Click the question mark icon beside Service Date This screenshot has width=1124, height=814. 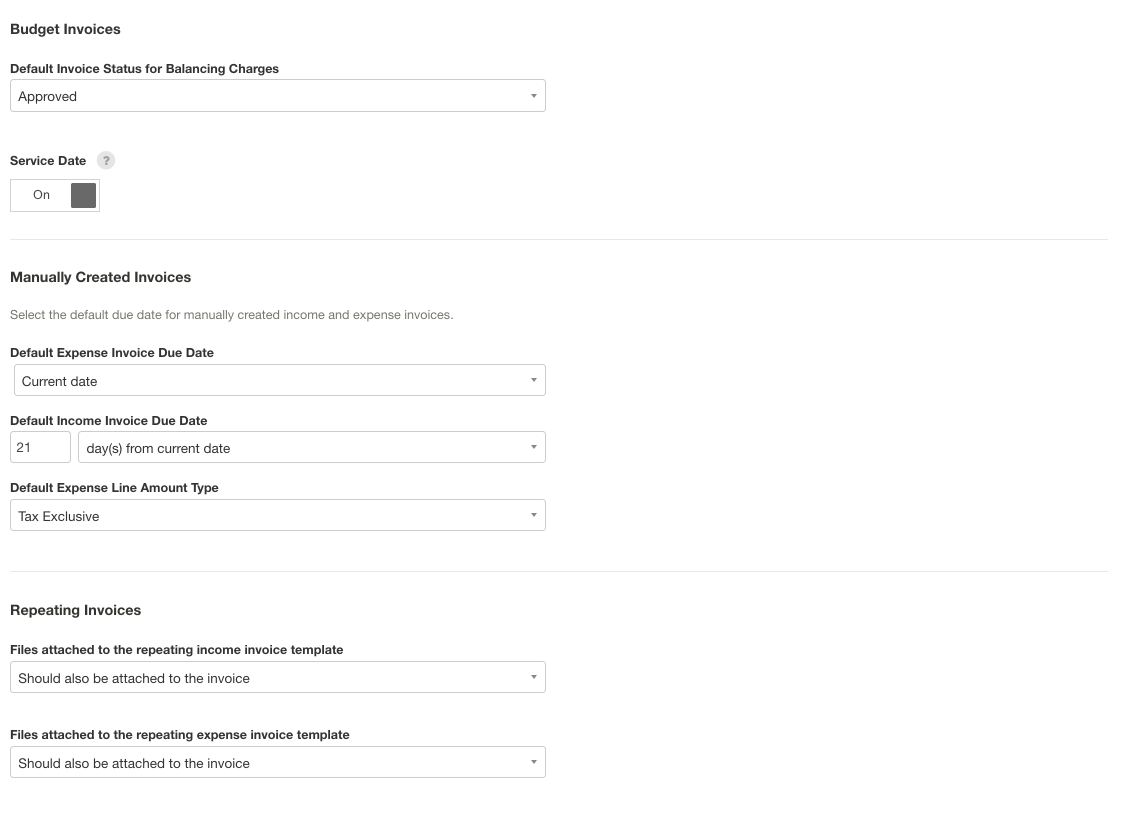(106, 160)
